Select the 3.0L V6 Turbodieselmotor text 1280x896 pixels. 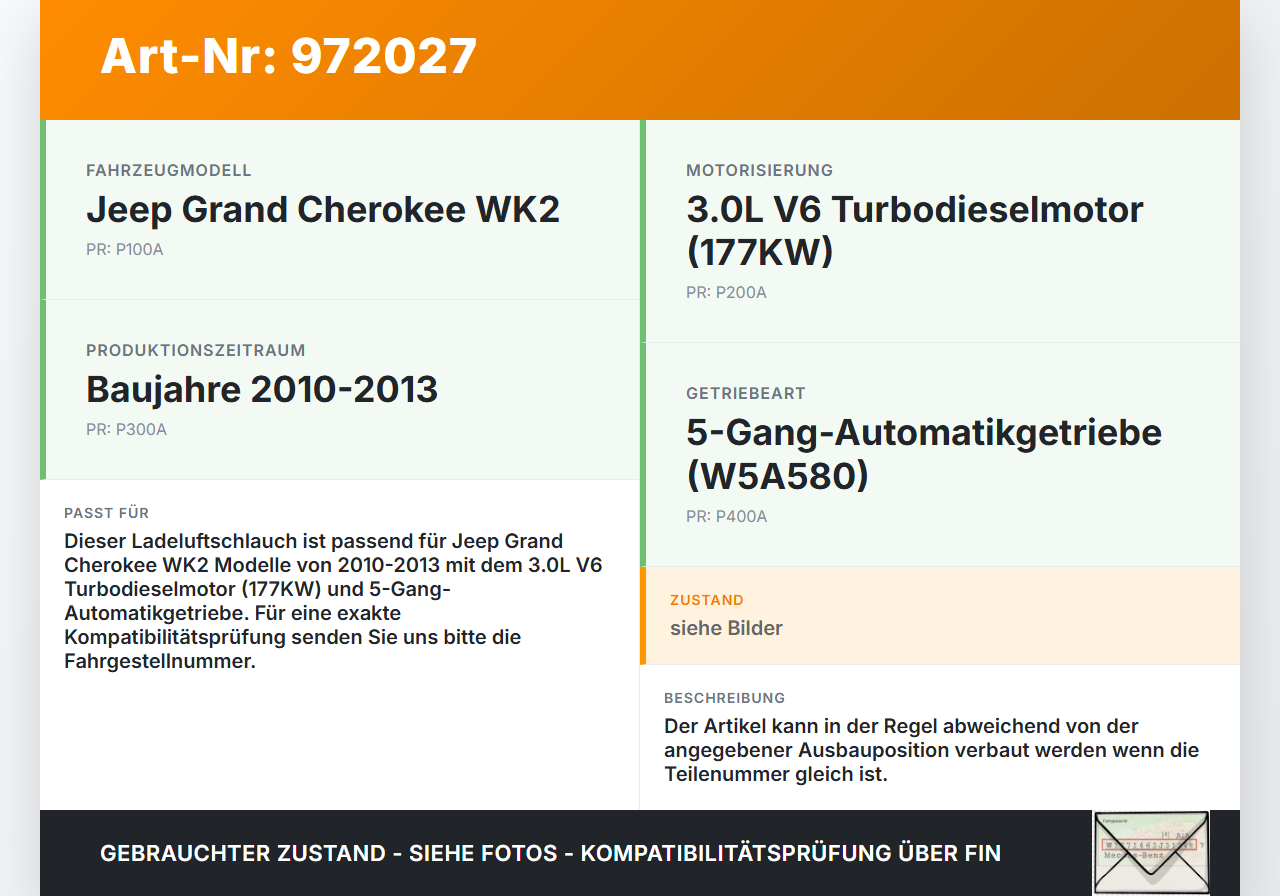(x=913, y=209)
